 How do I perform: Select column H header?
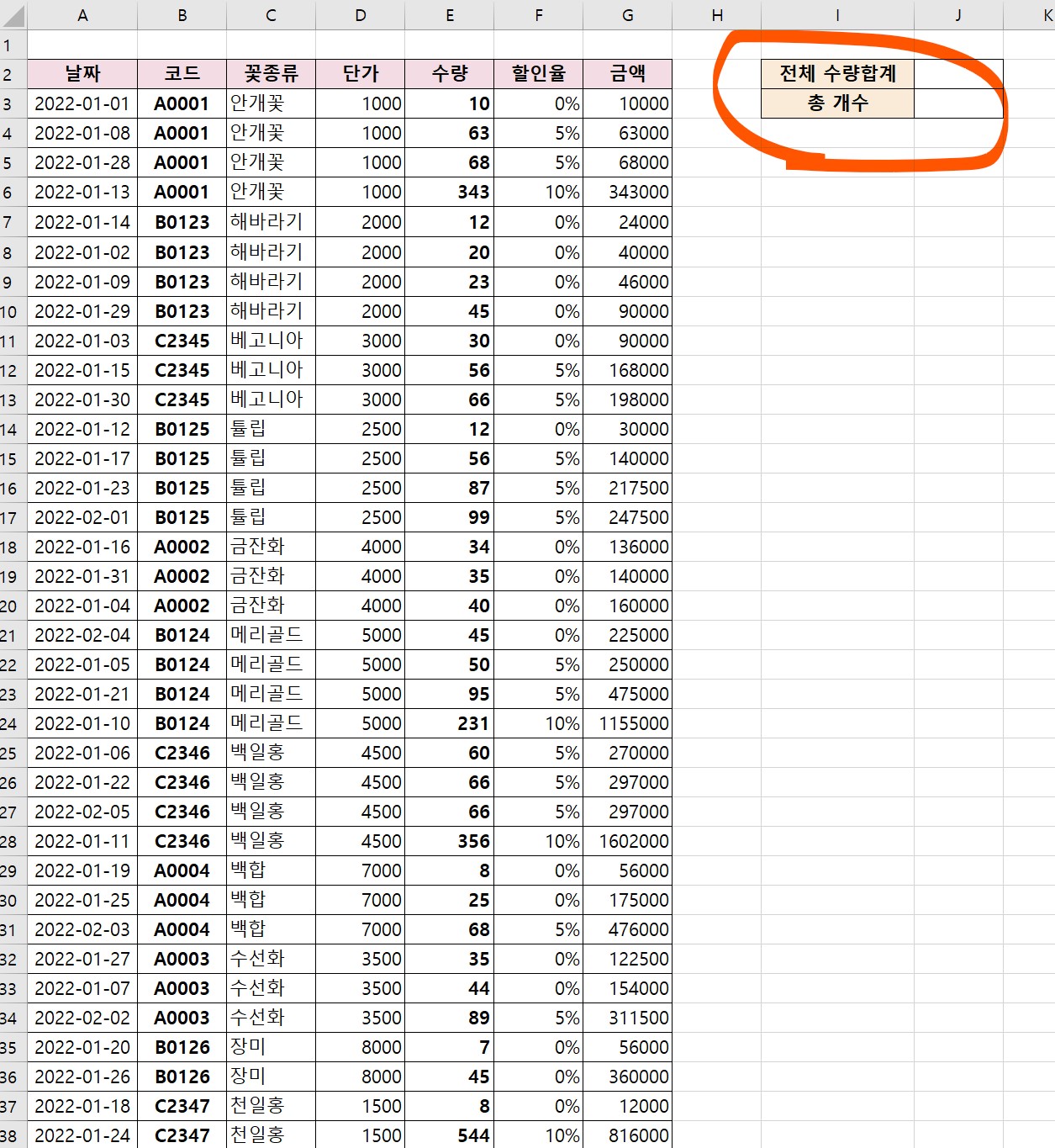coord(717,15)
